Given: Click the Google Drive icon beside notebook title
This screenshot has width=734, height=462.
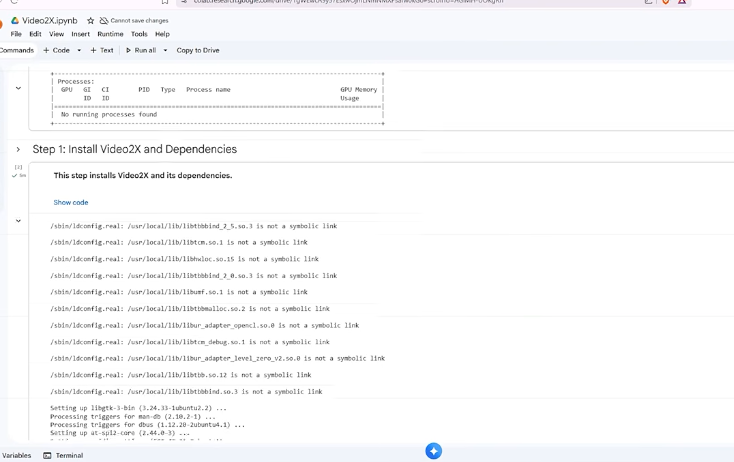Looking at the screenshot, I should pos(15,21).
